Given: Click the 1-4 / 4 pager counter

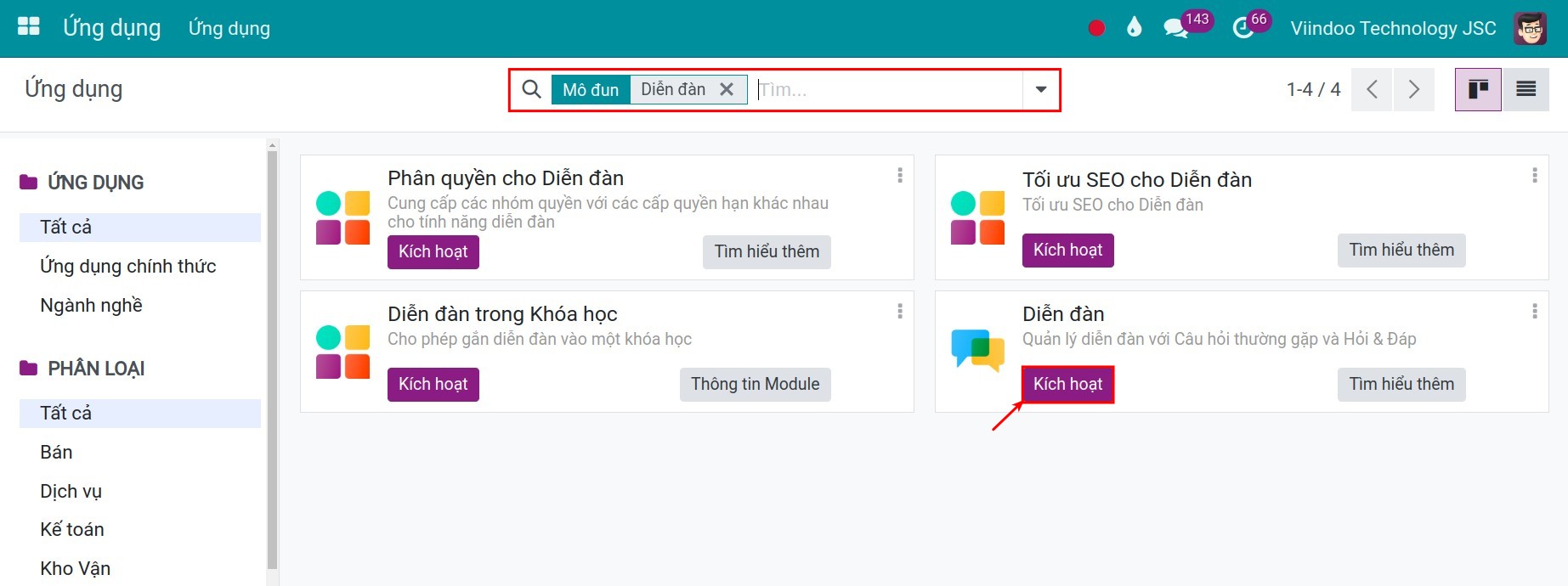Looking at the screenshot, I should pyautogui.click(x=1313, y=89).
